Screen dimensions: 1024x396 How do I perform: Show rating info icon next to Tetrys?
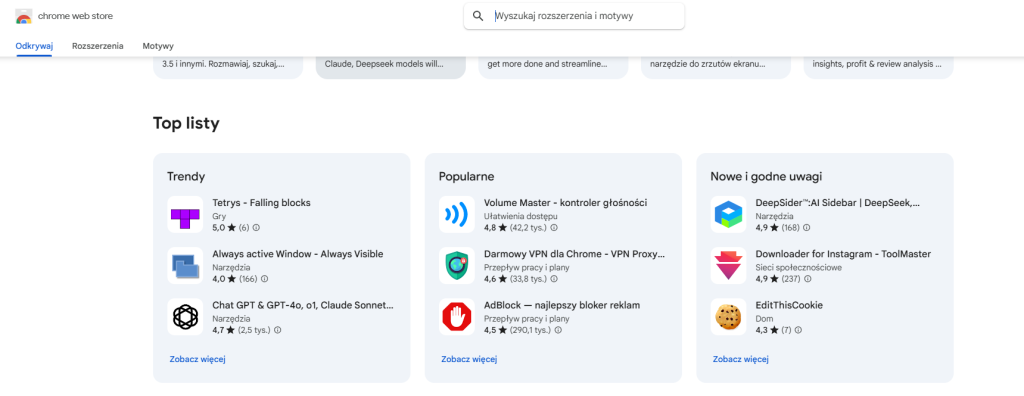coord(256,227)
